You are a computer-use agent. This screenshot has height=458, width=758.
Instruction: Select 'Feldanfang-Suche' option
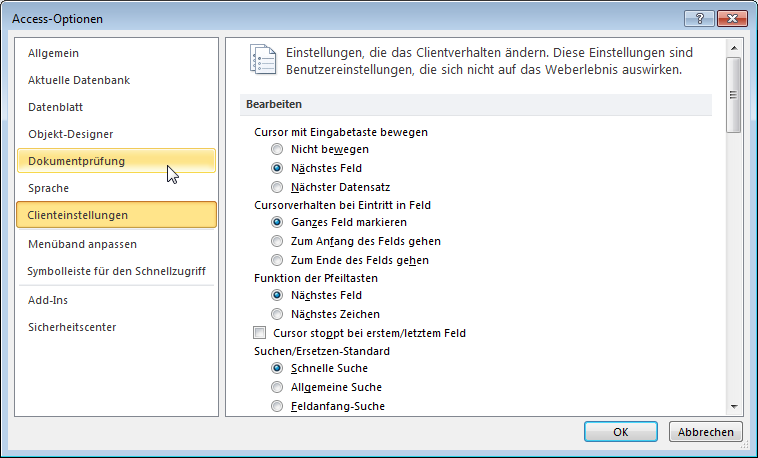pyautogui.click(x=278, y=406)
